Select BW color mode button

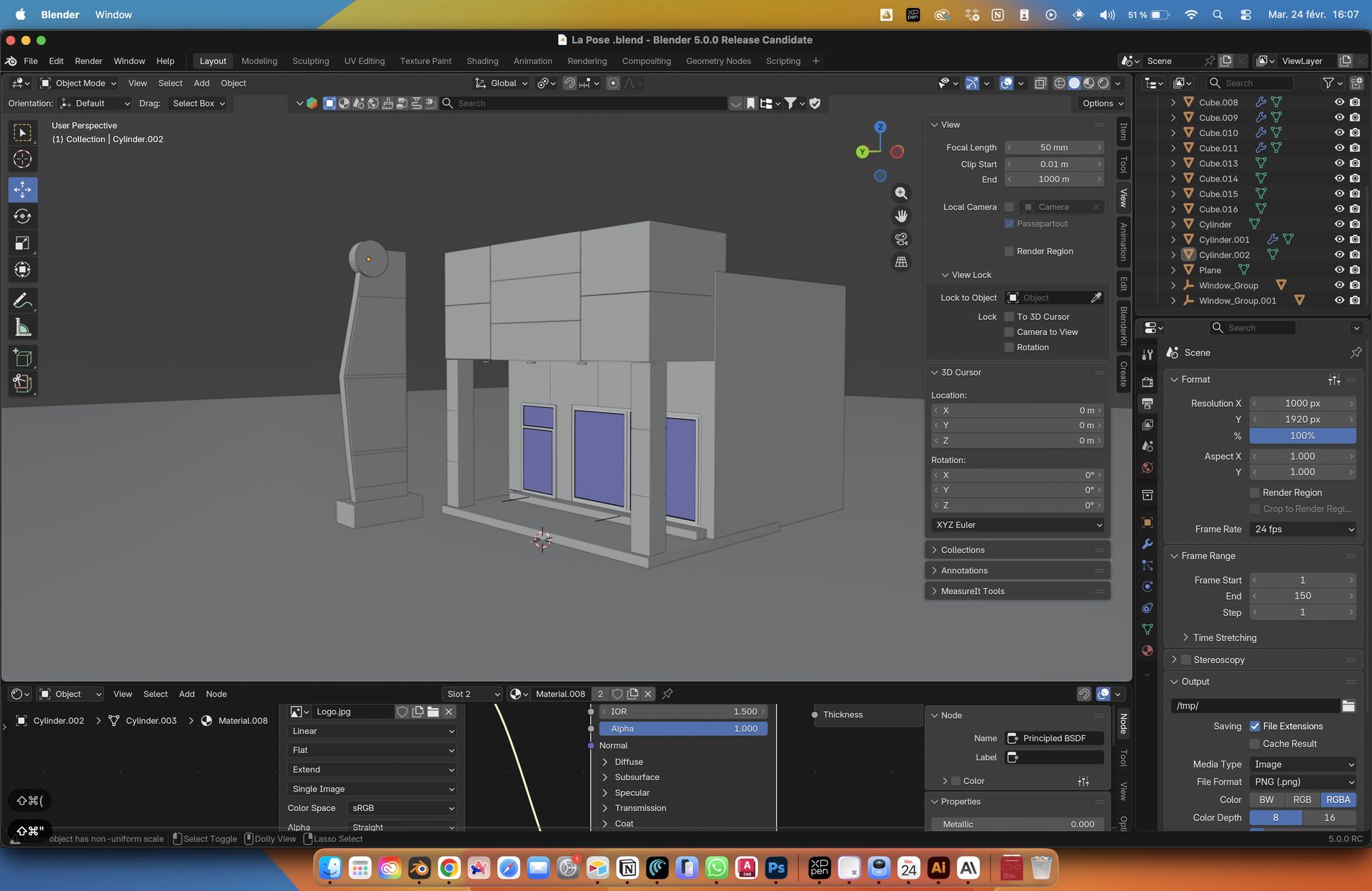click(x=1267, y=800)
